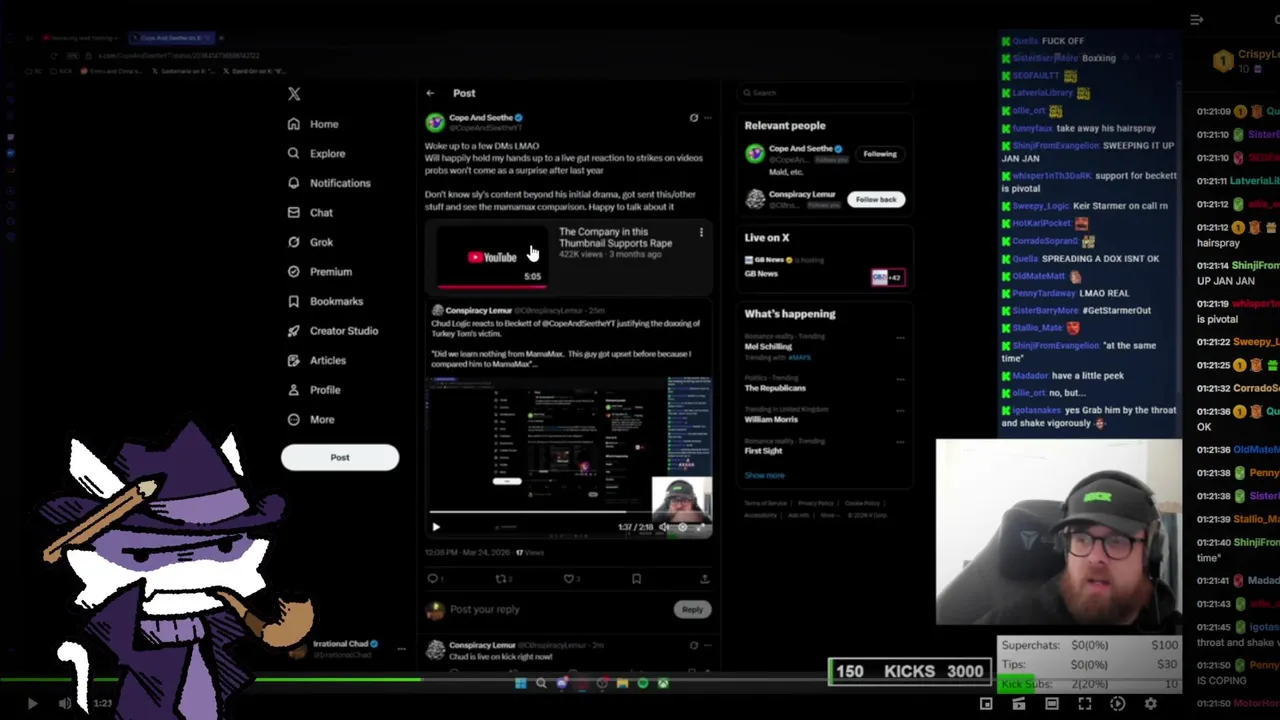
Task: Open Explore in the X sidebar
Action: tap(315, 154)
